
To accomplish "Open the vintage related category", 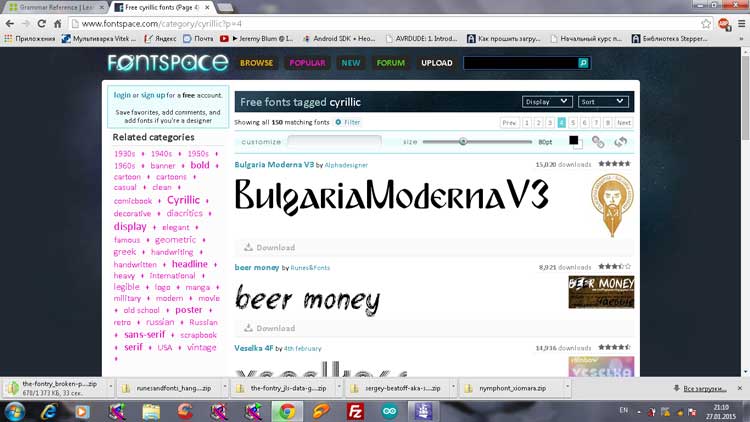I will tap(201, 347).
